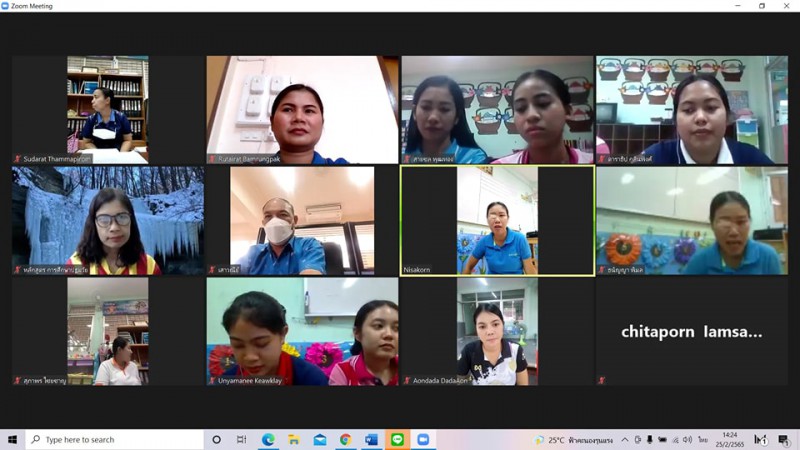800x450 pixels.
Task: Select Nisakorn's highlighted video tile
Action: [497, 220]
